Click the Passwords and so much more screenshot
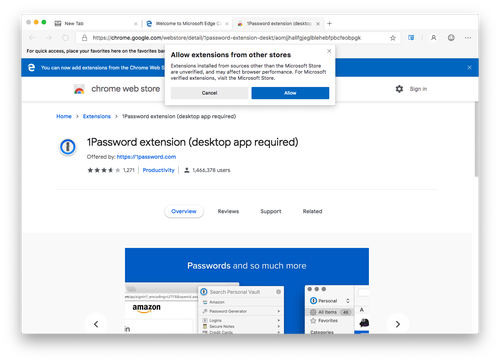The width and height of the screenshot is (500, 362). tap(247, 291)
